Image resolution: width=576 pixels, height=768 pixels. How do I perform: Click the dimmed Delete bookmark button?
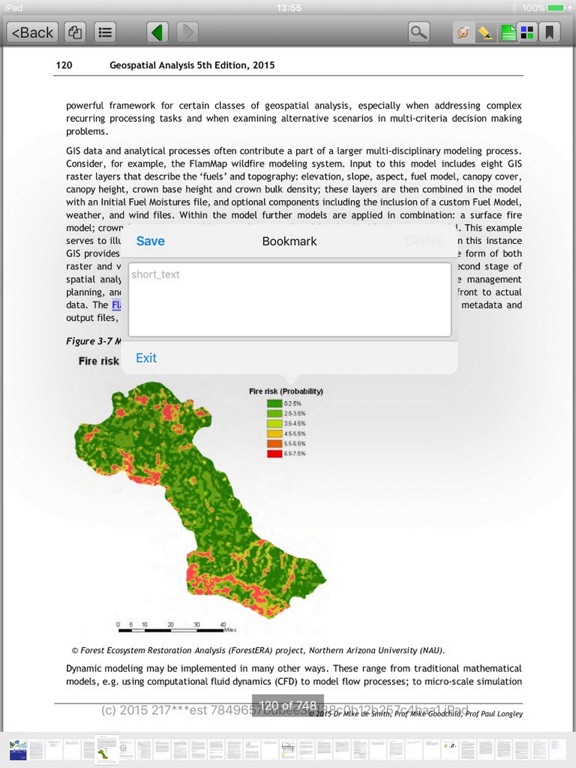[x=424, y=241]
